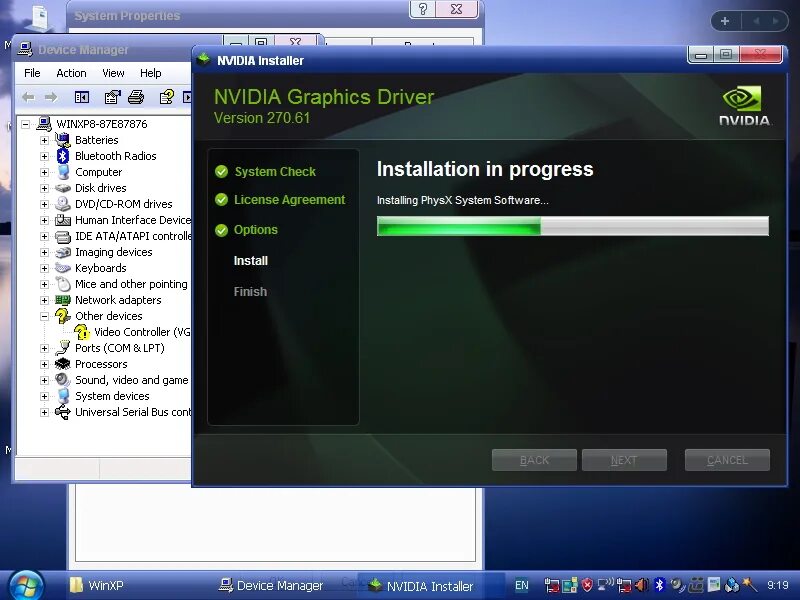Click the installation progress bar
Viewport: 800px width, 600px height.
pyautogui.click(x=572, y=226)
